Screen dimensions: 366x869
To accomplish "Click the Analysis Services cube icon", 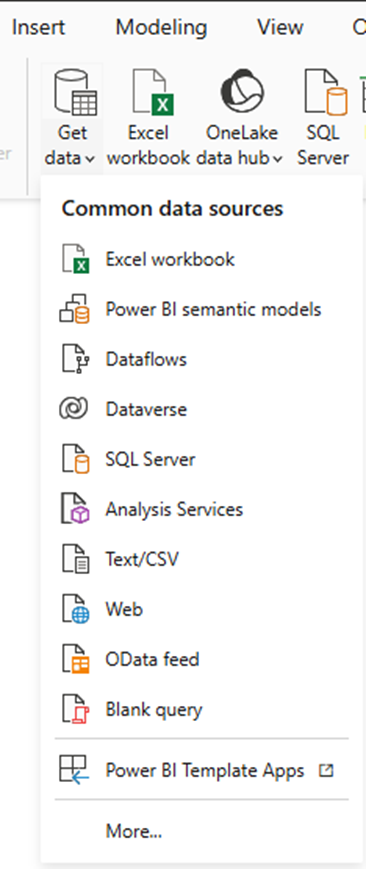I will tap(75, 509).
